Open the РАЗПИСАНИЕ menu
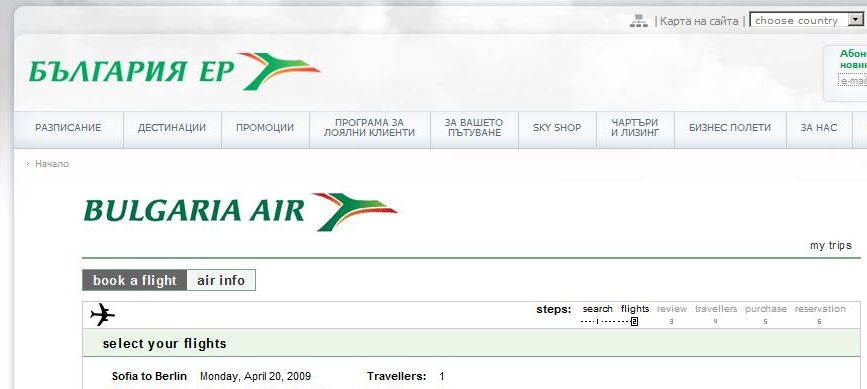The width and height of the screenshot is (867, 389). point(68,128)
